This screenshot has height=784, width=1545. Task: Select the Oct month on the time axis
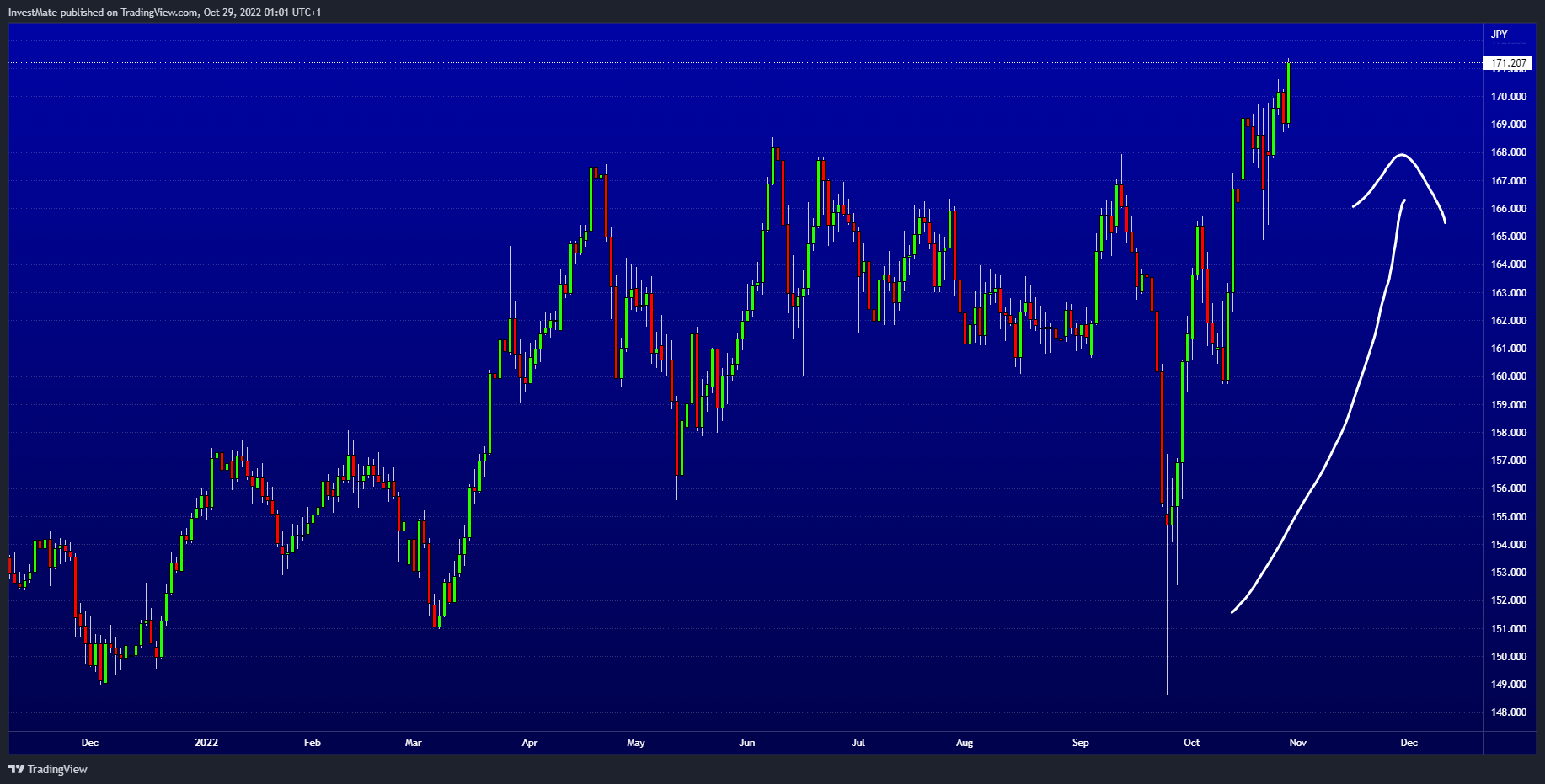1192,743
